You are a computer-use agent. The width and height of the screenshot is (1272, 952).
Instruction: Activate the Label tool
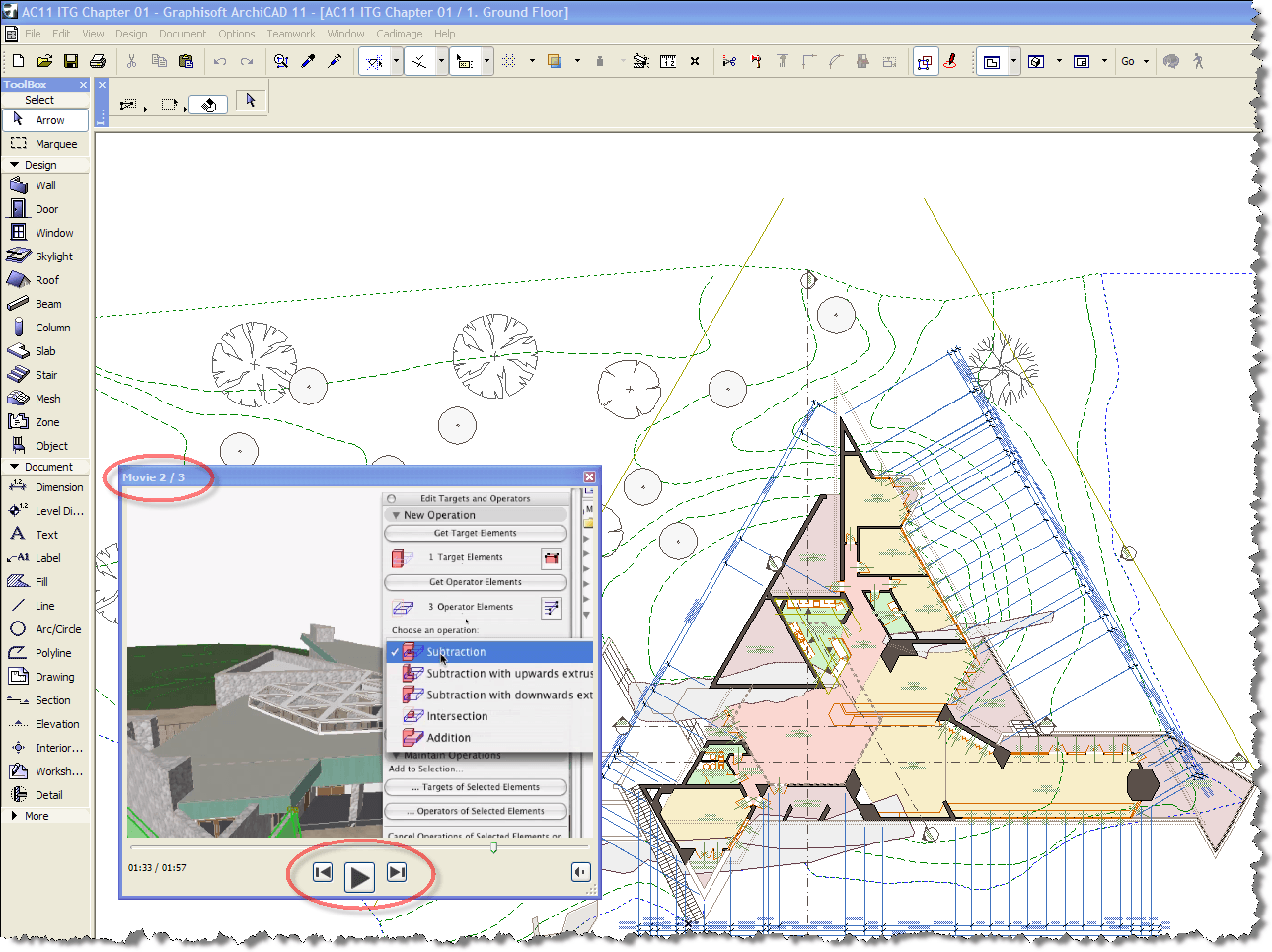point(45,558)
